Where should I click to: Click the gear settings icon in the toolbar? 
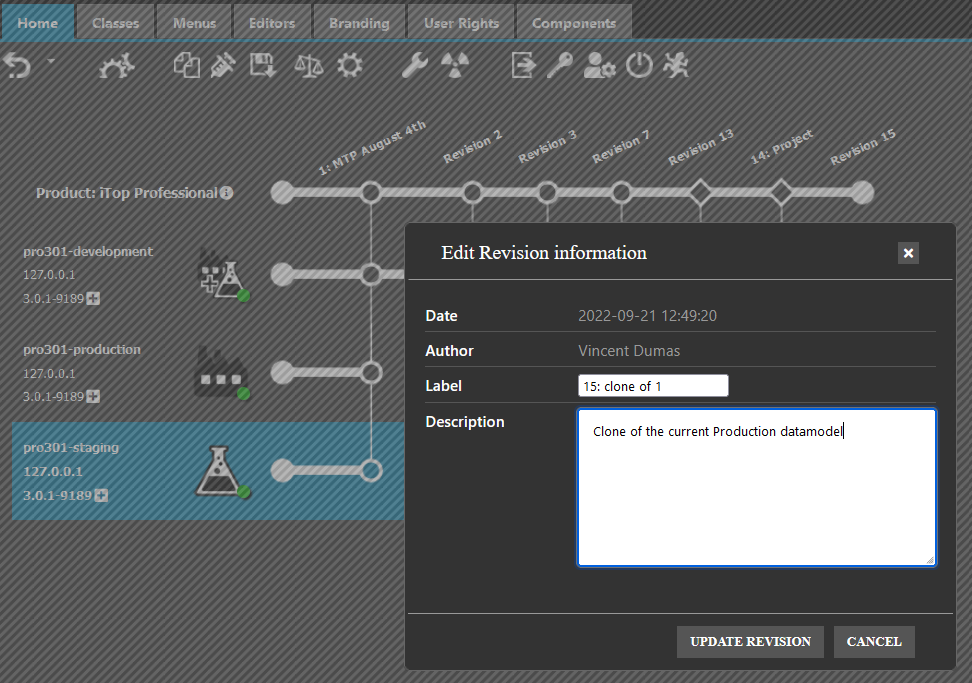349,64
